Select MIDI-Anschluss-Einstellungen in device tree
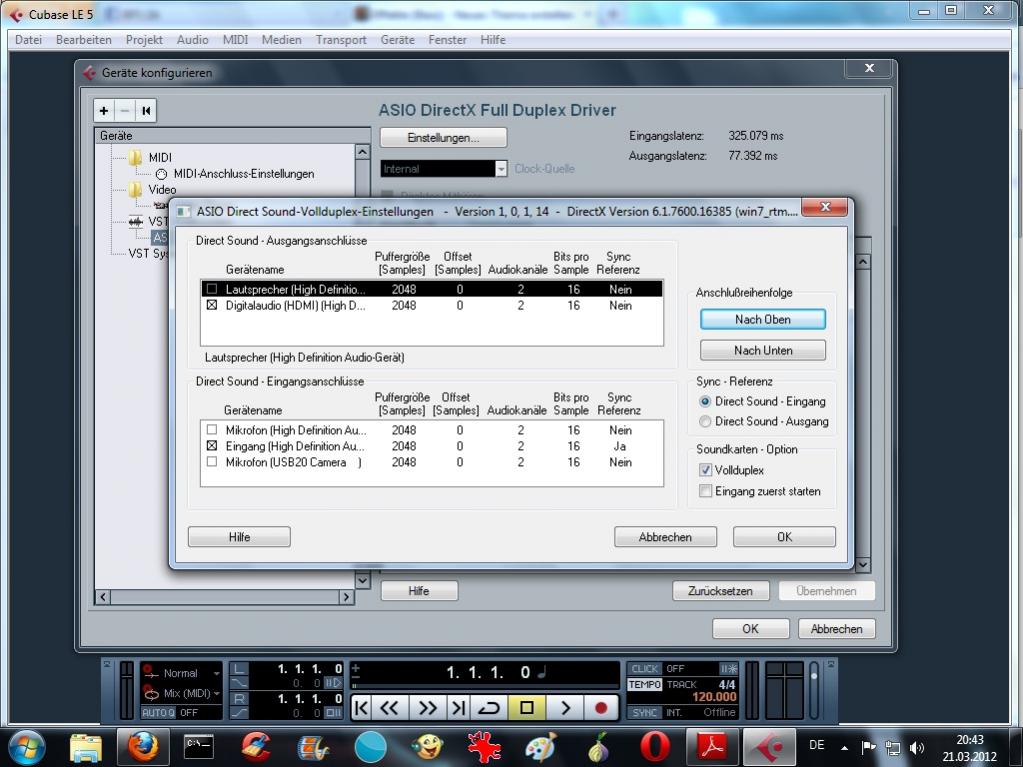 (x=243, y=173)
